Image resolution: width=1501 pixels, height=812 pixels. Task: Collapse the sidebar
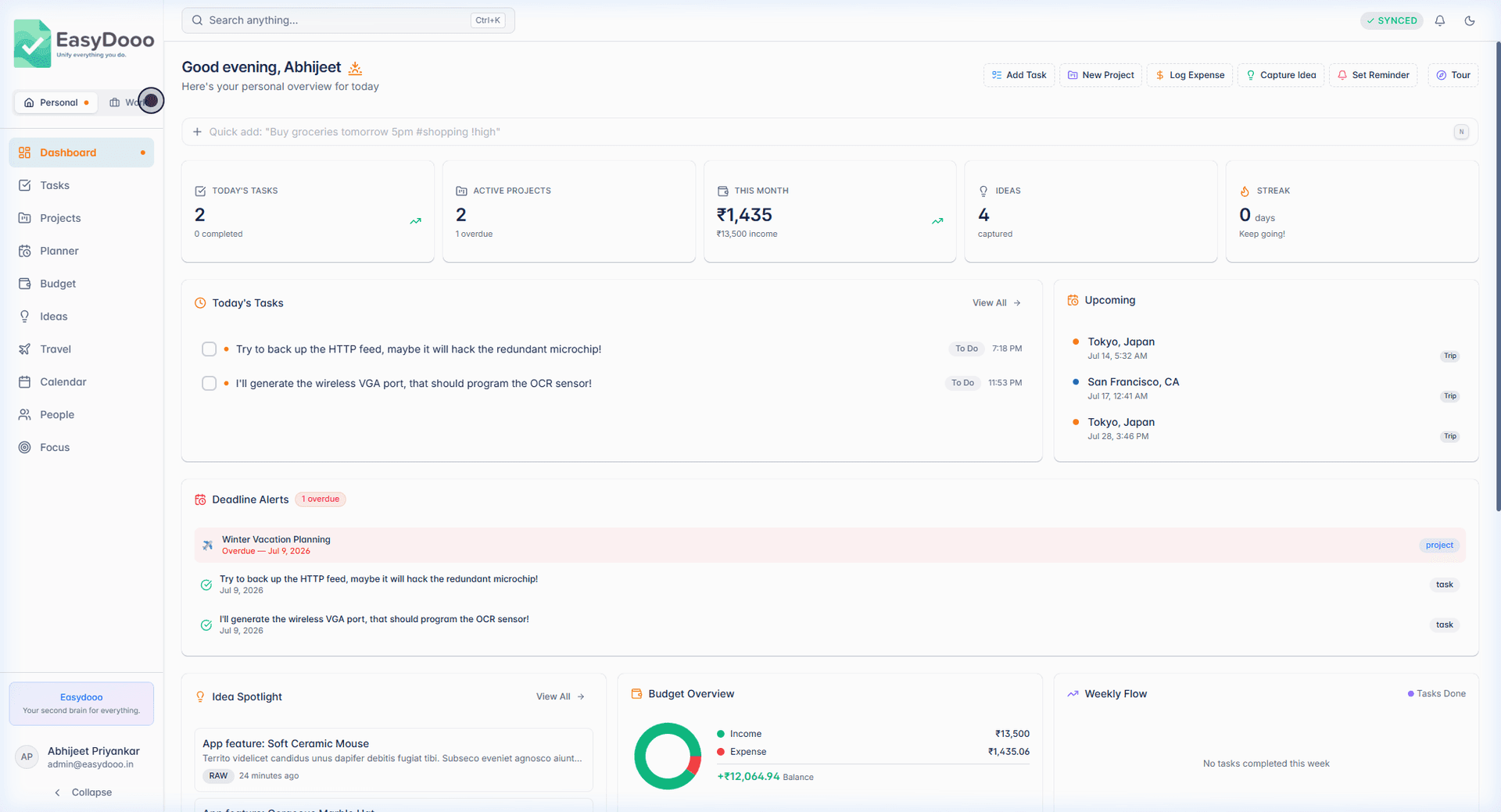click(82, 792)
